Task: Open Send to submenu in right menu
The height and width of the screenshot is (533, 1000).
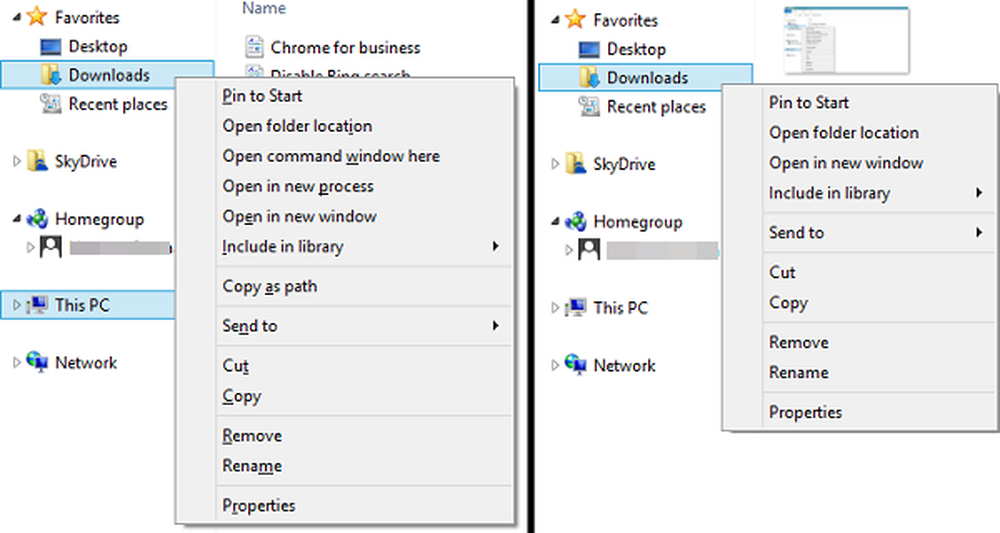Action: click(x=860, y=233)
